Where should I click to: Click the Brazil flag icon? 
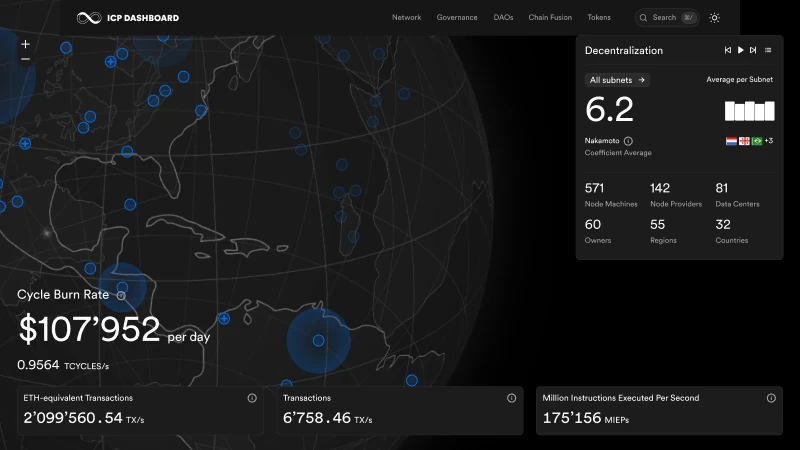coord(757,141)
